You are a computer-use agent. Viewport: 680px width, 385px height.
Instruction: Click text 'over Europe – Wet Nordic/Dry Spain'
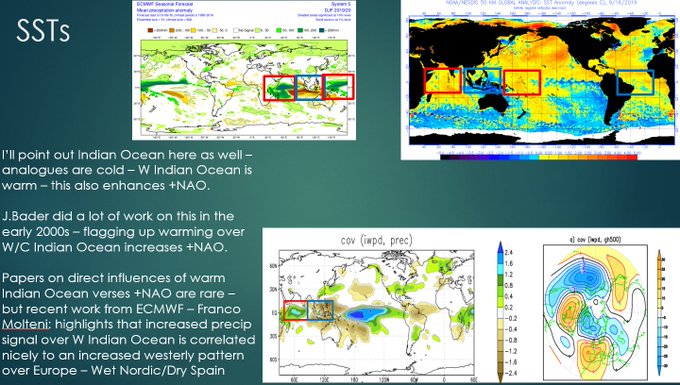tap(113, 371)
